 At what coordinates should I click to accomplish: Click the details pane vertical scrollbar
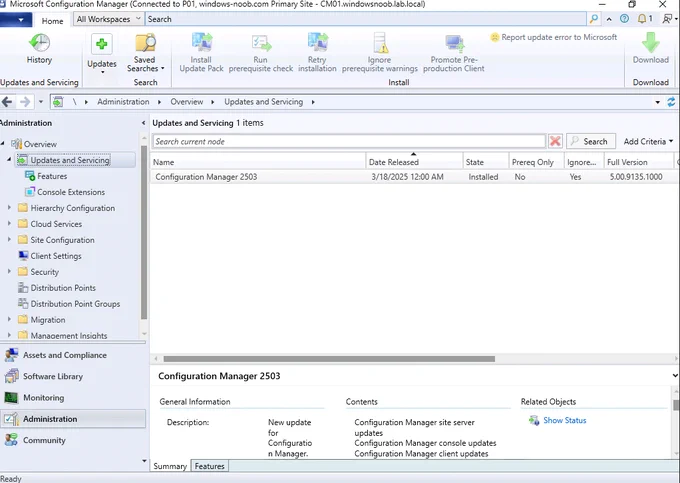676,405
